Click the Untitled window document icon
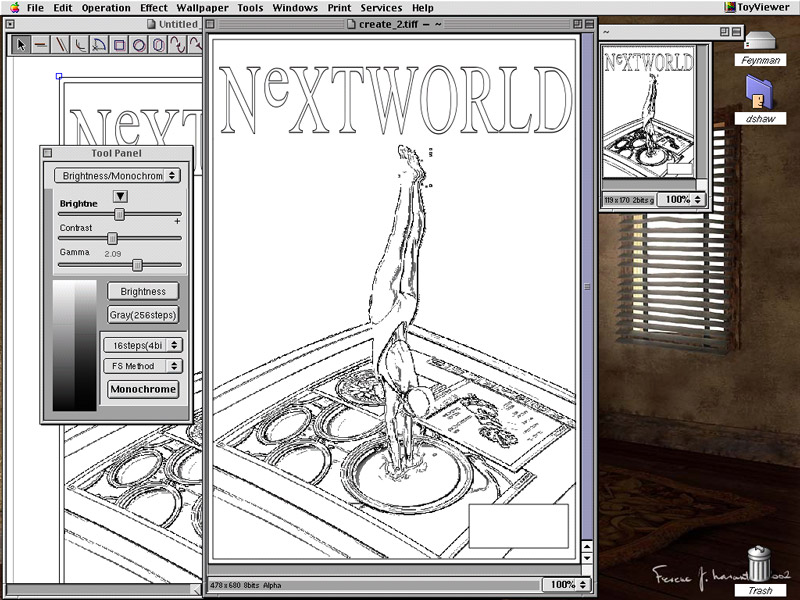Screen dimensions: 800x600 151,24
